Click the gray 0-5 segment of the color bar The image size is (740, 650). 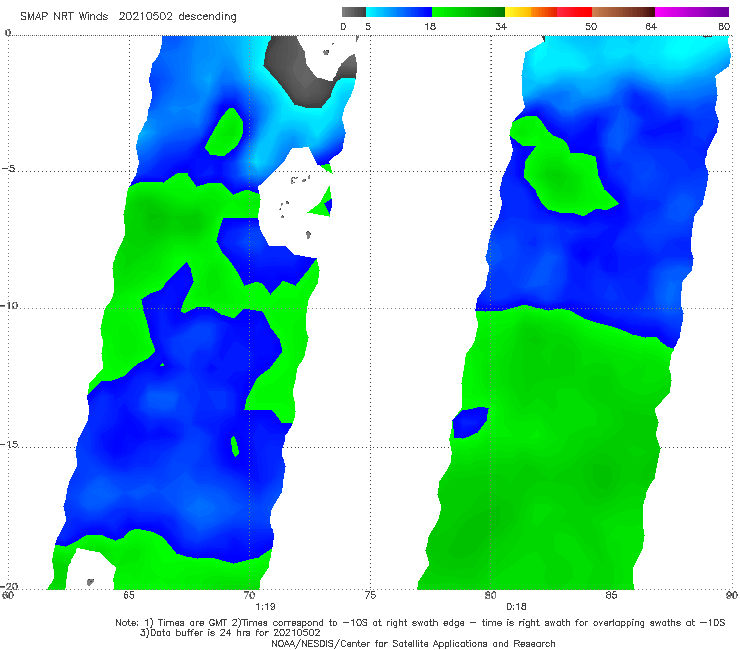click(x=354, y=12)
